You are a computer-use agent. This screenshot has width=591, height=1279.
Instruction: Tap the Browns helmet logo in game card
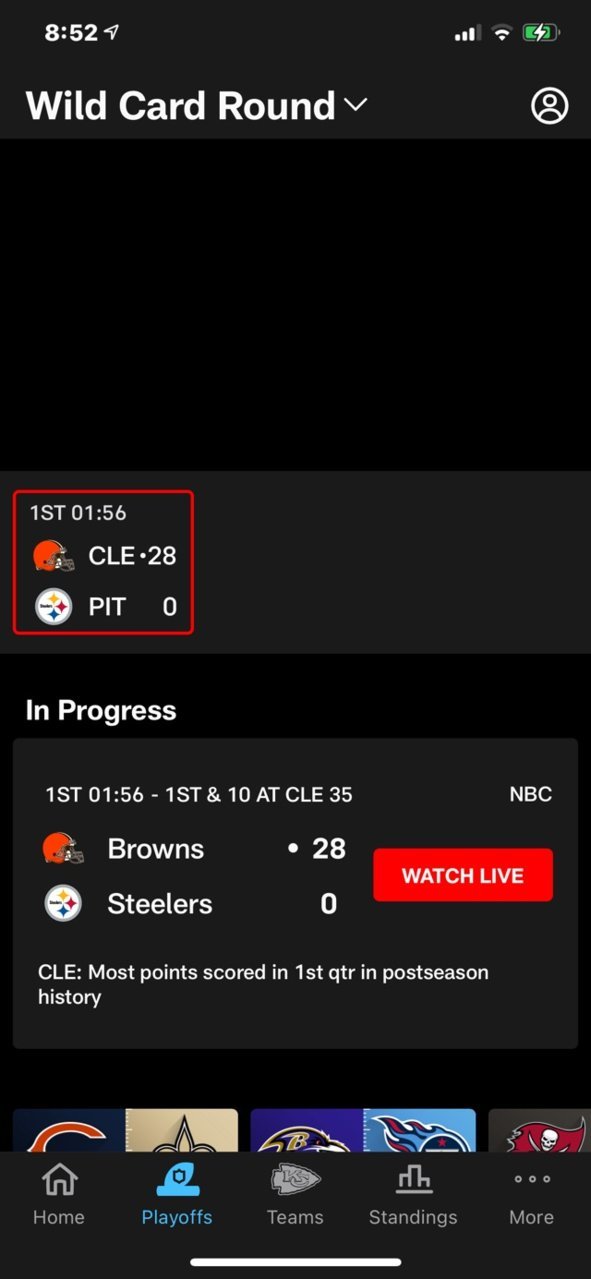click(x=63, y=849)
